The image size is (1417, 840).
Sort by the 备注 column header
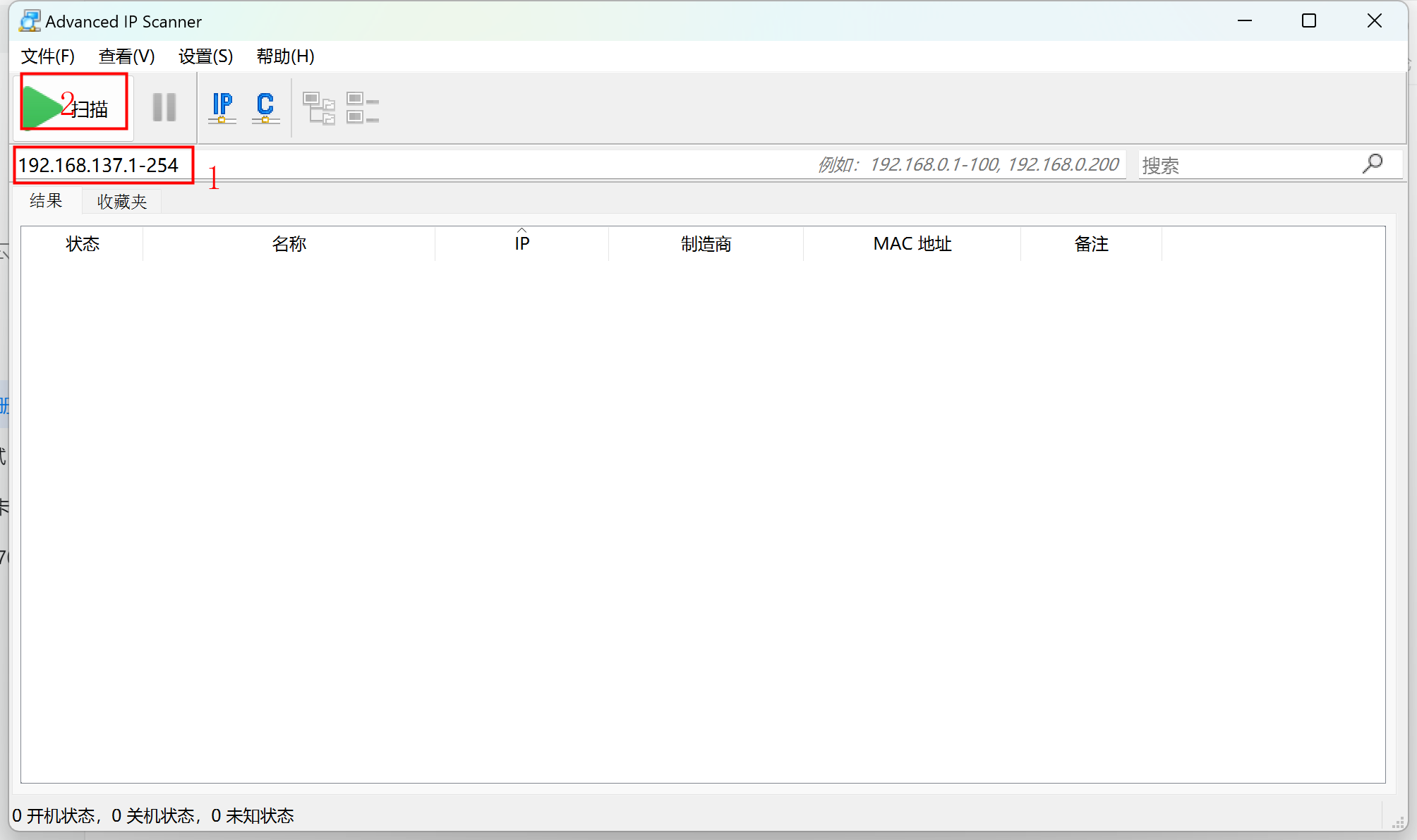(1092, 244)
